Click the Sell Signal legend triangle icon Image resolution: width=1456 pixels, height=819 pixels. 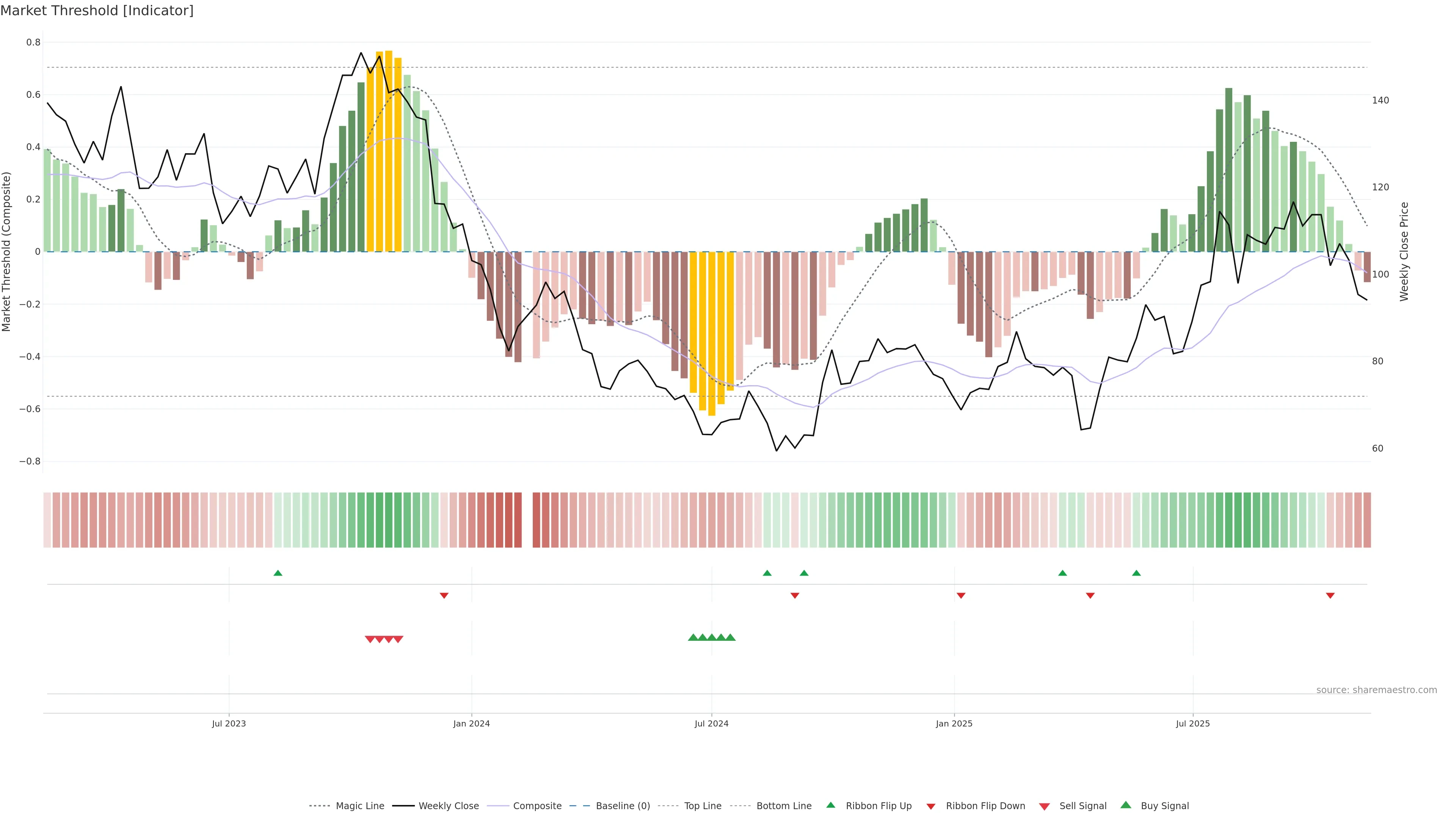(1044, 806)
